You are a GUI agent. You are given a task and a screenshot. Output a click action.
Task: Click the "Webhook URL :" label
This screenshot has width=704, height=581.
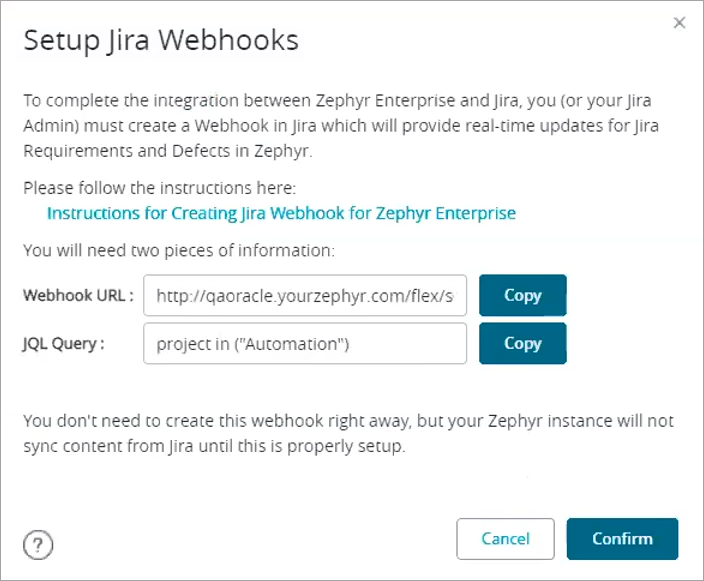point(78,295)
